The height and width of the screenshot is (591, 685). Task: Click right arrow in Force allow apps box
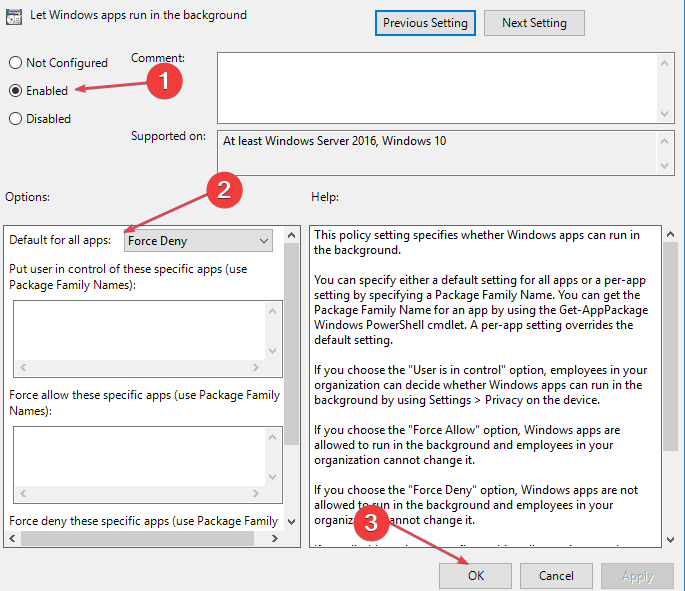pos(256,494)
